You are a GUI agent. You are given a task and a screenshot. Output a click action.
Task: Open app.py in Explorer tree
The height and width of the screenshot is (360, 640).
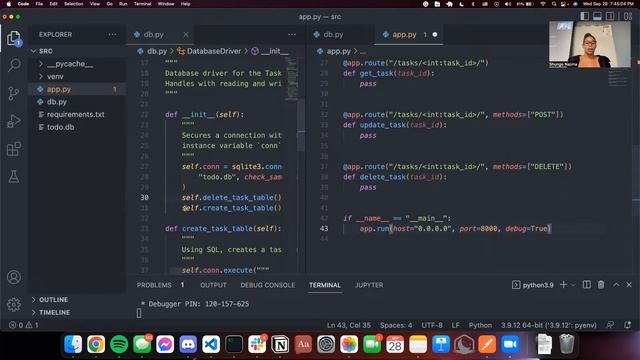pyautogui.click(x=78, y=89)
